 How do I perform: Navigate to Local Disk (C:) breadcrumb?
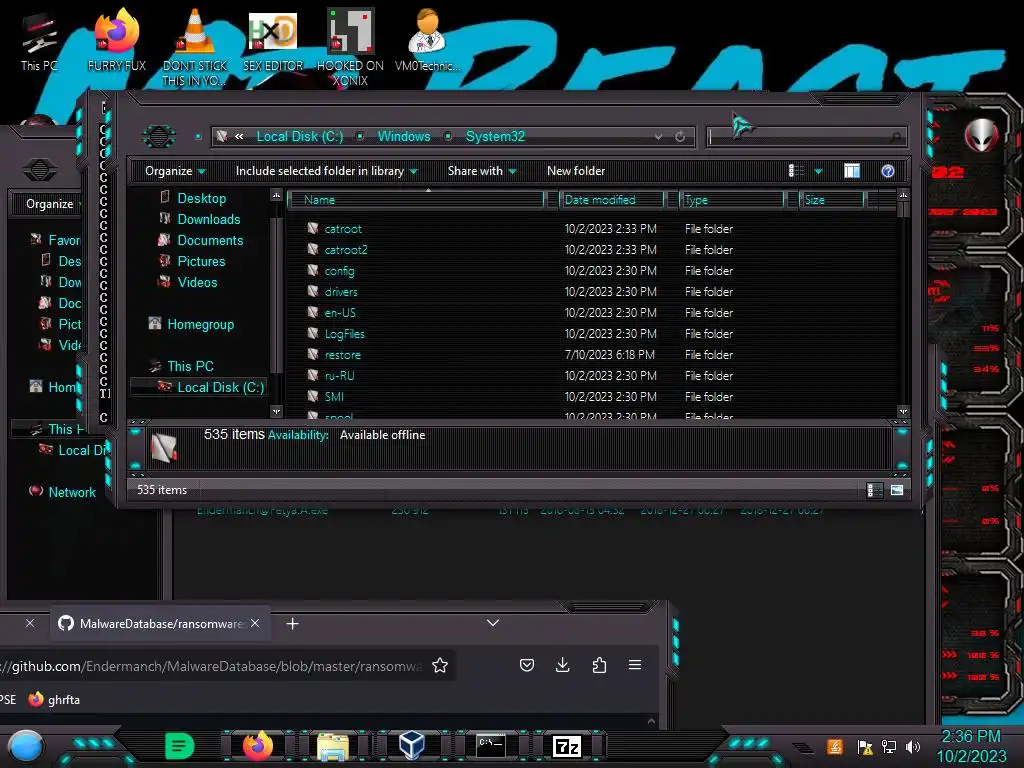pos(300,136)
